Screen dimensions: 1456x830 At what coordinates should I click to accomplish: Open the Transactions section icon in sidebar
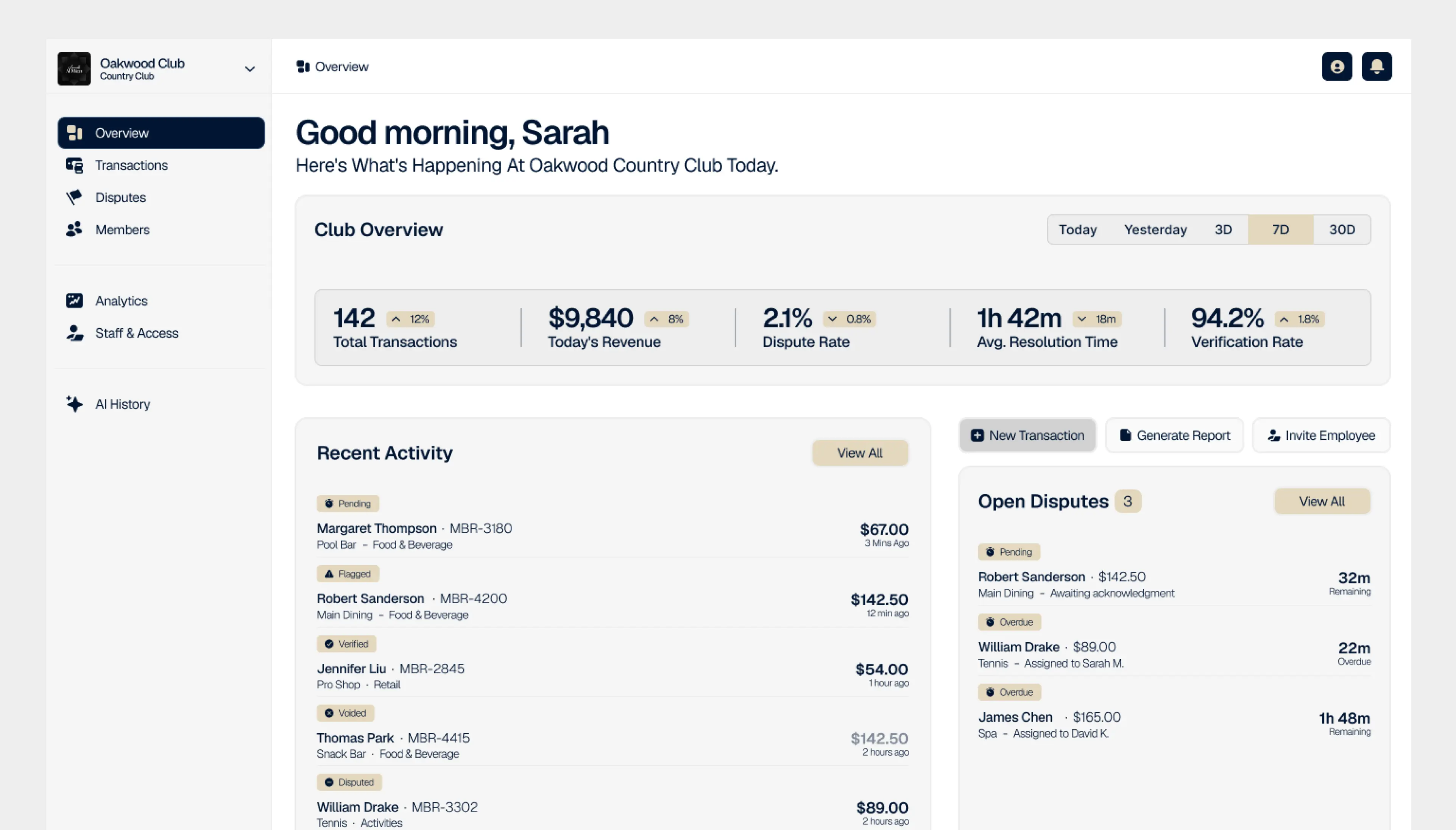pyautogui.click(x=74, y=165)
